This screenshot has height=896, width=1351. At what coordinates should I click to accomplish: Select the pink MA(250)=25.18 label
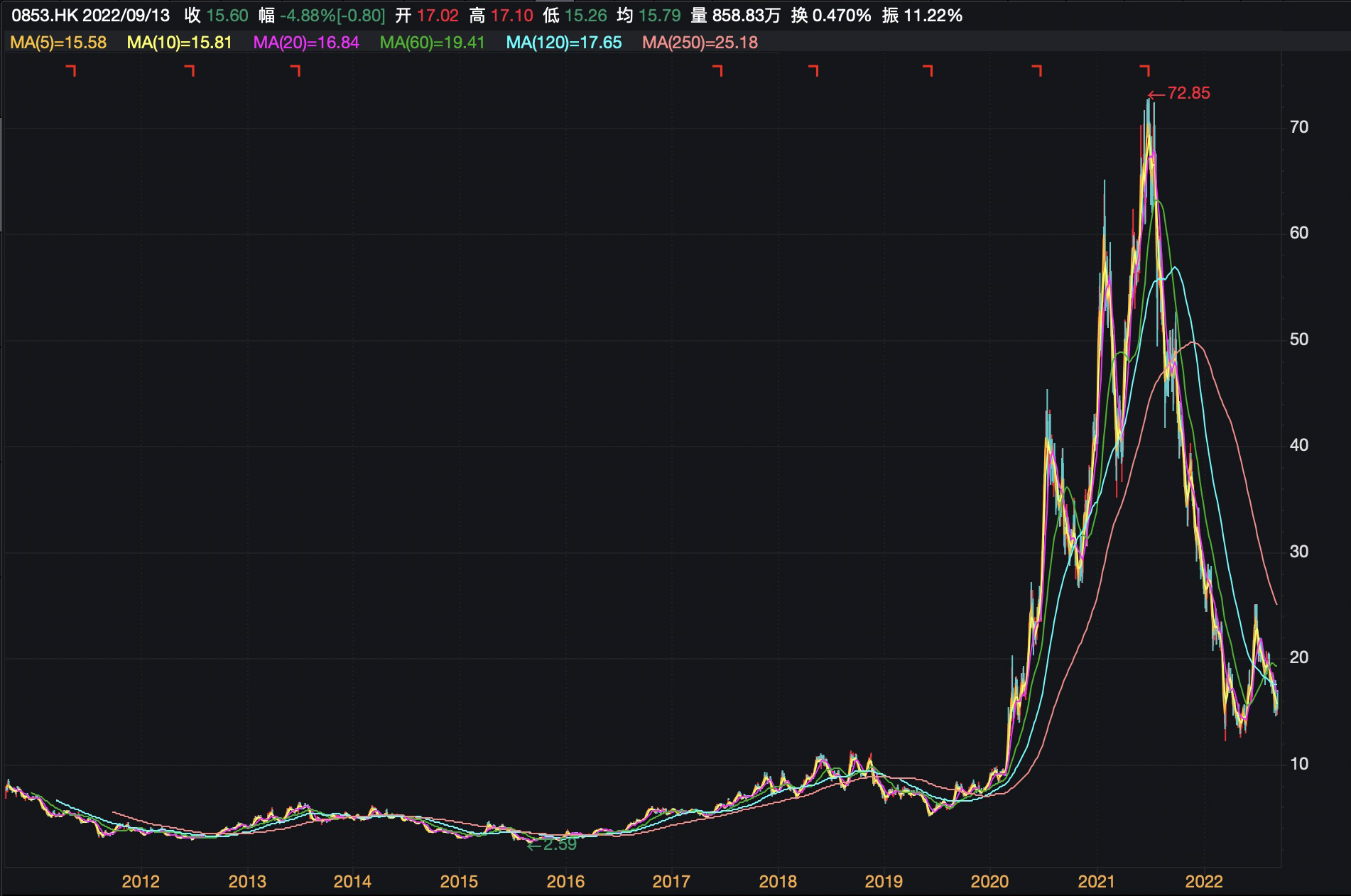click(700, 43)
